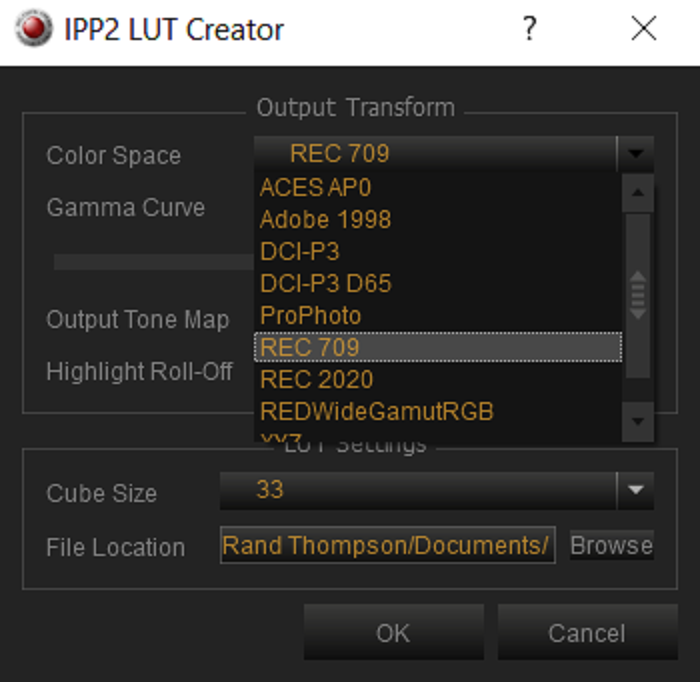Viewport: 700px width, 682px height.
Task: Click the list scrollbar up arrow
Action: point(638,193)
